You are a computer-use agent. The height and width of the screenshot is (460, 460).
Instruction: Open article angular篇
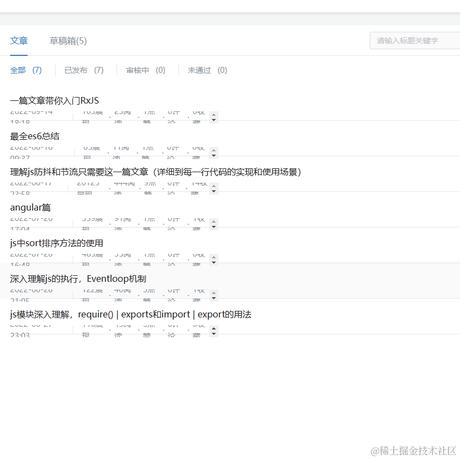tap(30, 208)
